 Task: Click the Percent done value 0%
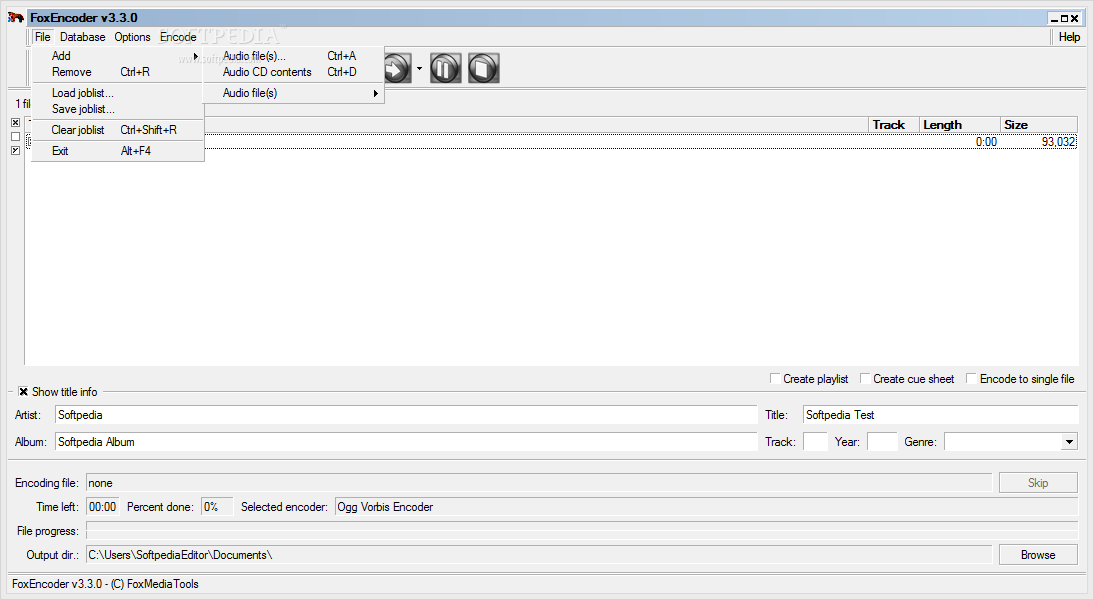pos(216,507)
